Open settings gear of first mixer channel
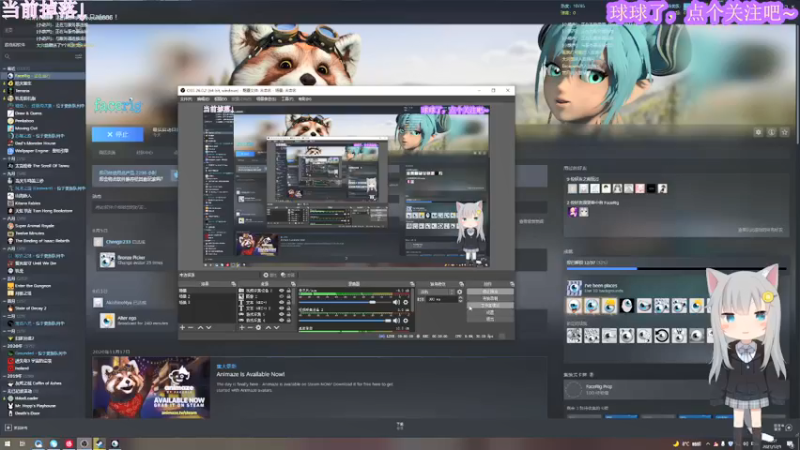Image resolution: width=800 pixels, height=450 pixels. click(406, 303)
